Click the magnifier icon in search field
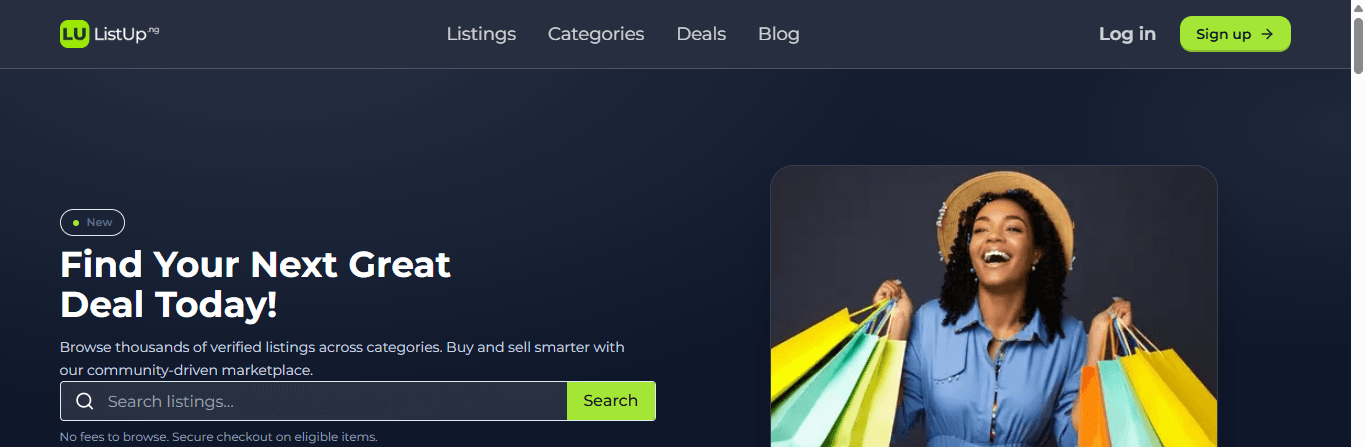The image size is (1365, 447). pos(85,401)
